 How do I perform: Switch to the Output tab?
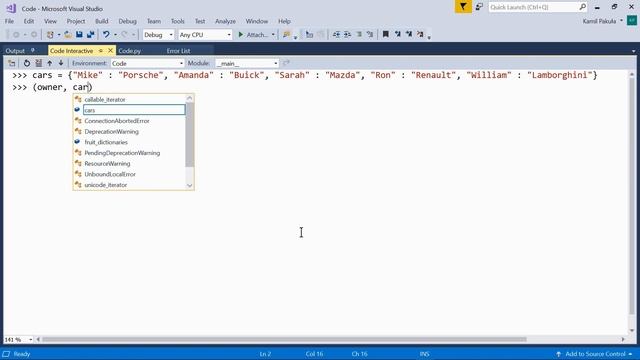point(15,51)
